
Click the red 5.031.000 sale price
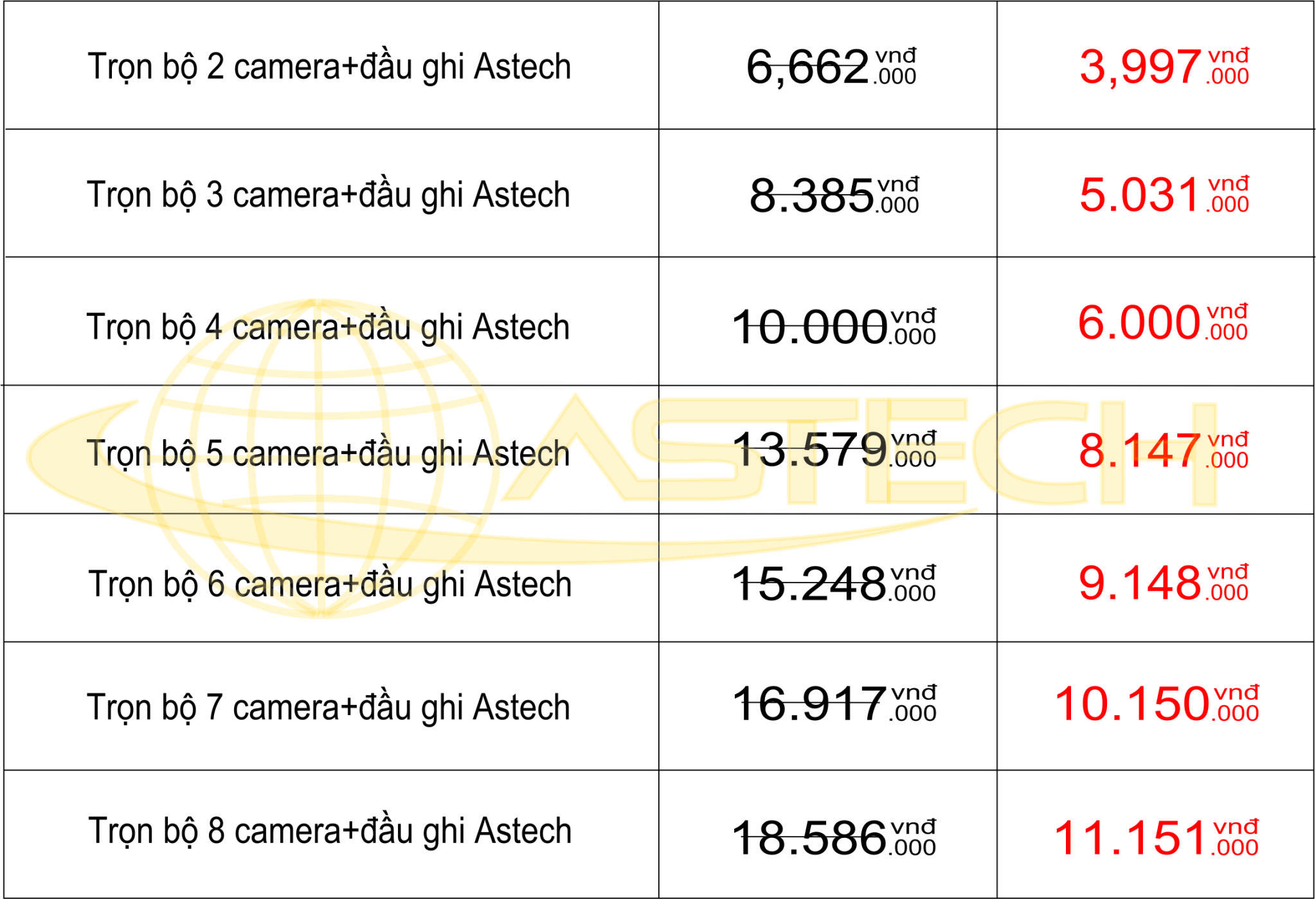coord(1164,194)
